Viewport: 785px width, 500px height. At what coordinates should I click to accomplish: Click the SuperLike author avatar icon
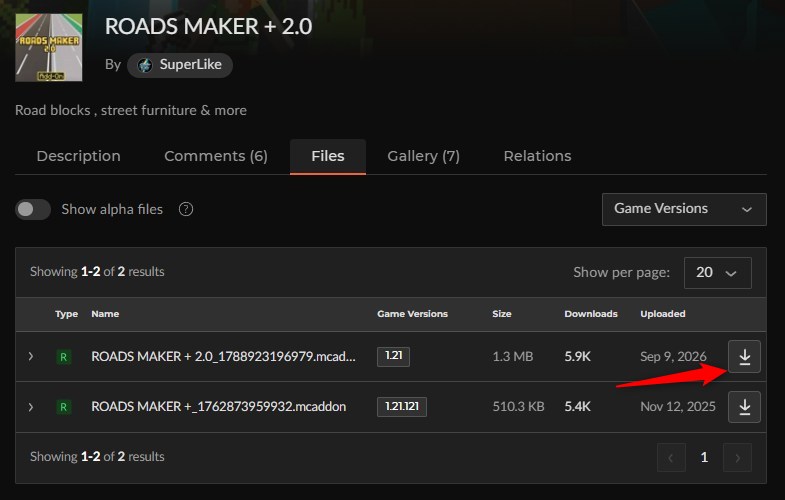point(145,65)
